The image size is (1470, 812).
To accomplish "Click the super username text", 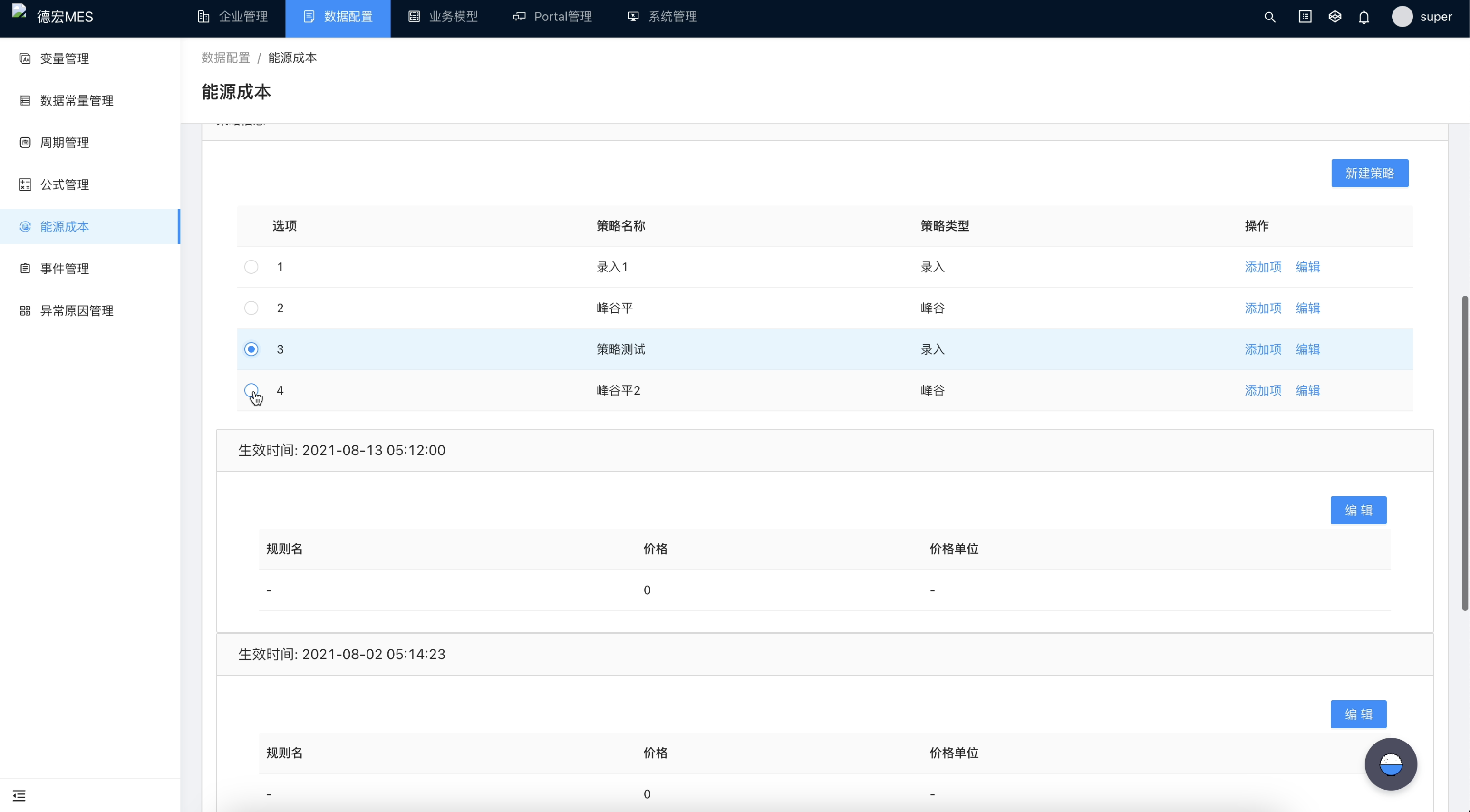I will [x=1436, y=17].
